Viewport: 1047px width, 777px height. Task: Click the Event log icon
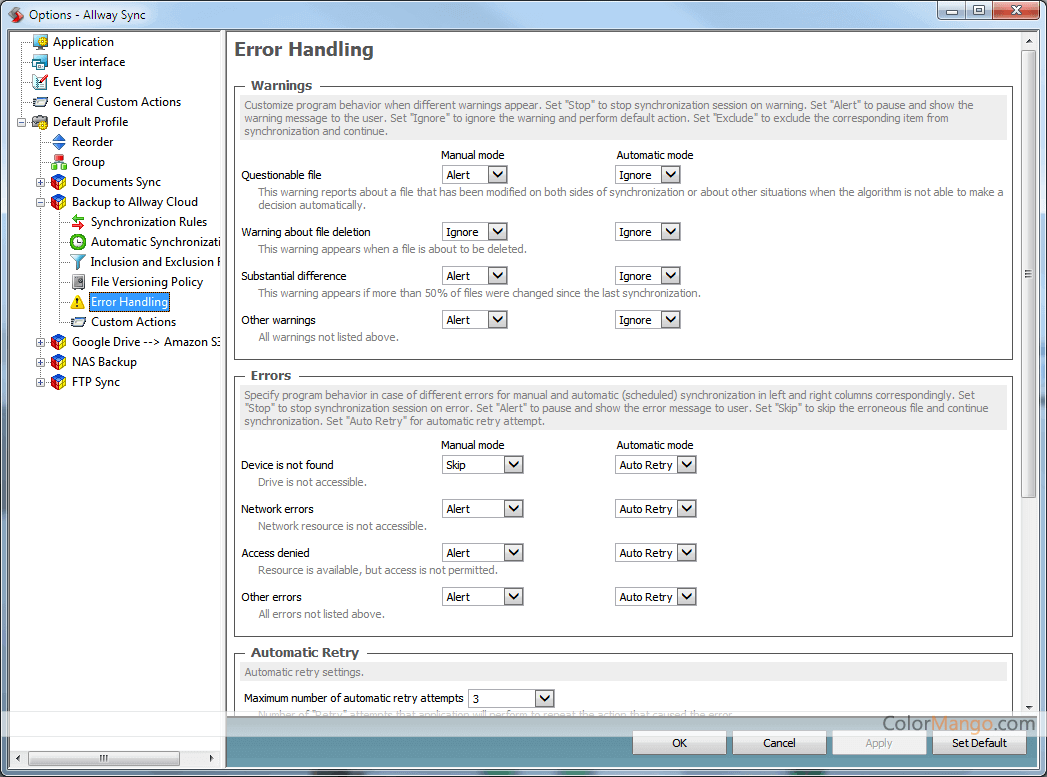click(40, 82)
